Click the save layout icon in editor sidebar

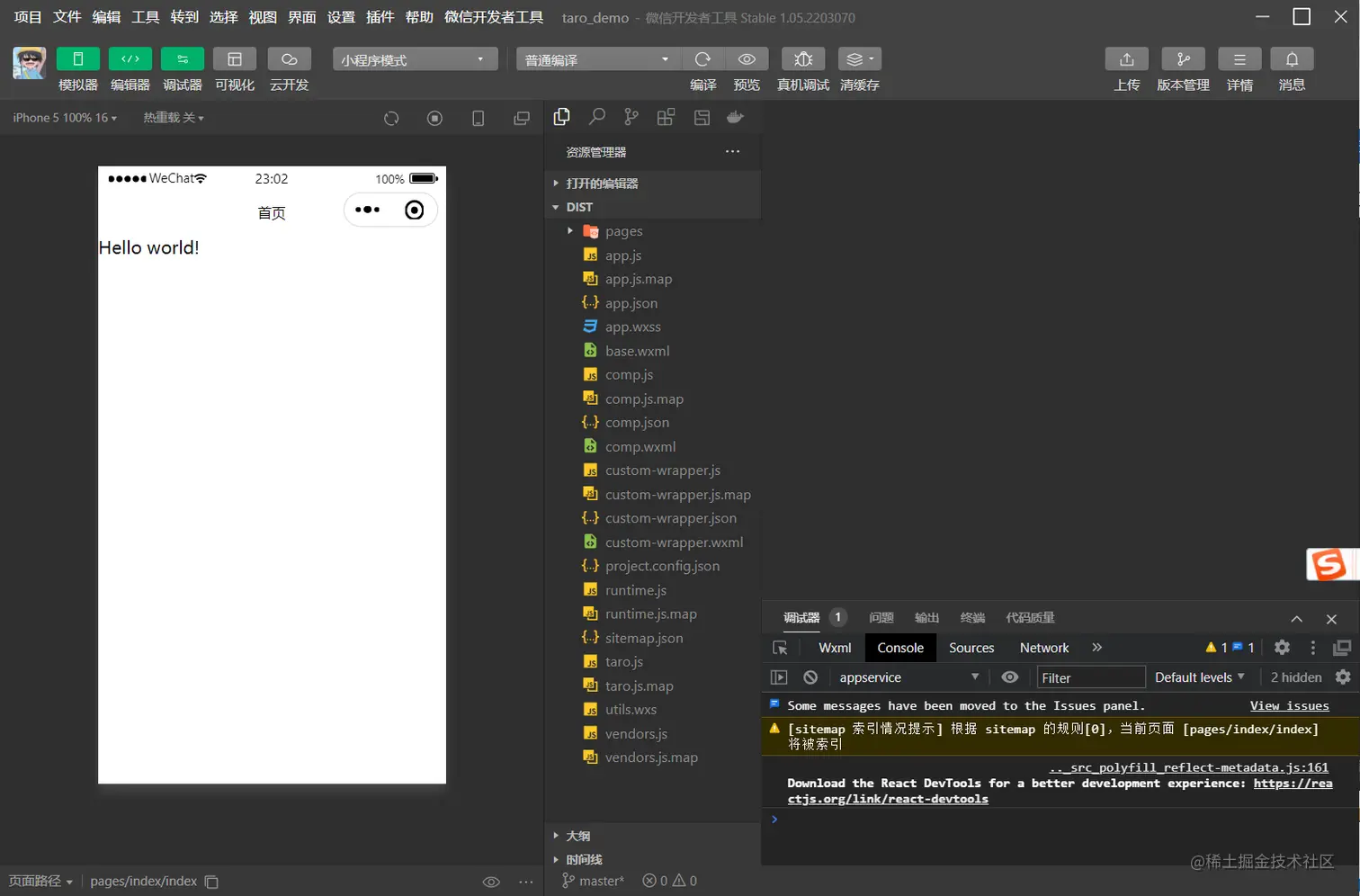(x=702, y=117)
